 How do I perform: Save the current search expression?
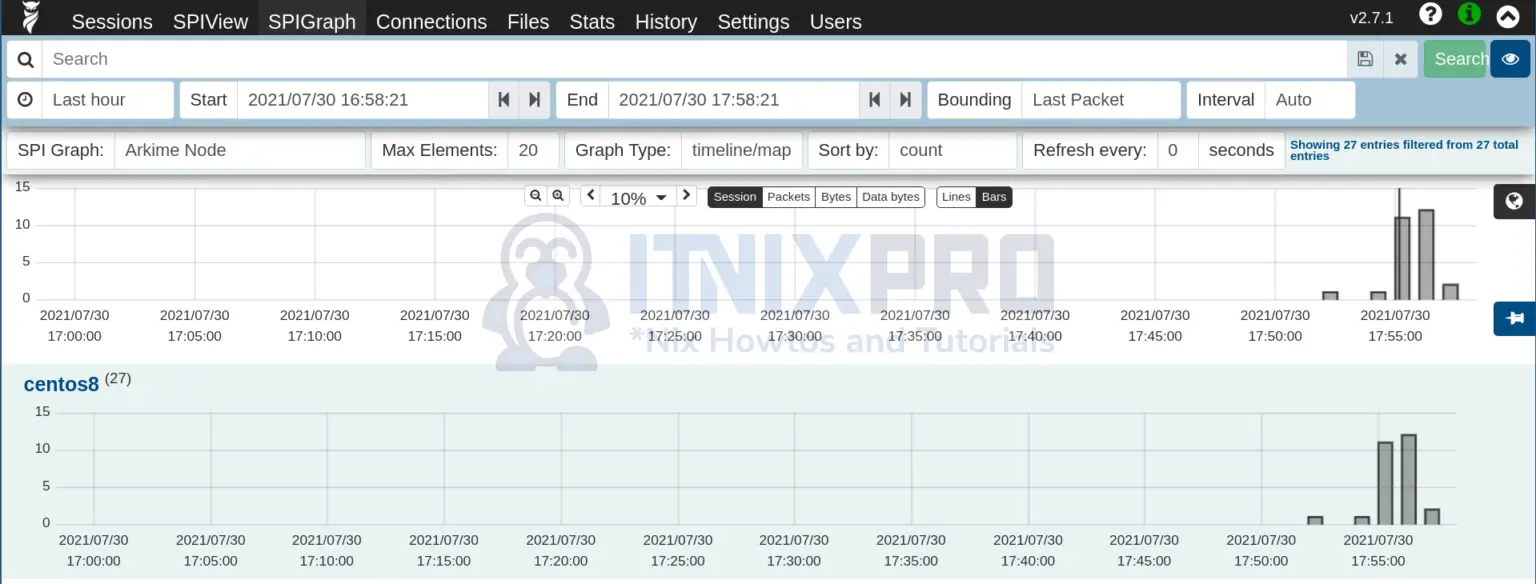[1365, 59]
